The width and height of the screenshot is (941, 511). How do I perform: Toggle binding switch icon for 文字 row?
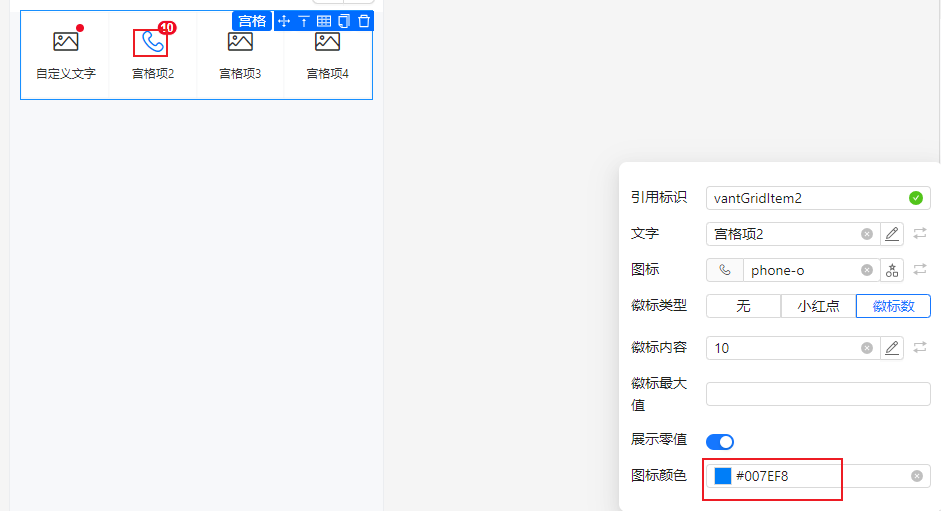(x=920, y=233)
